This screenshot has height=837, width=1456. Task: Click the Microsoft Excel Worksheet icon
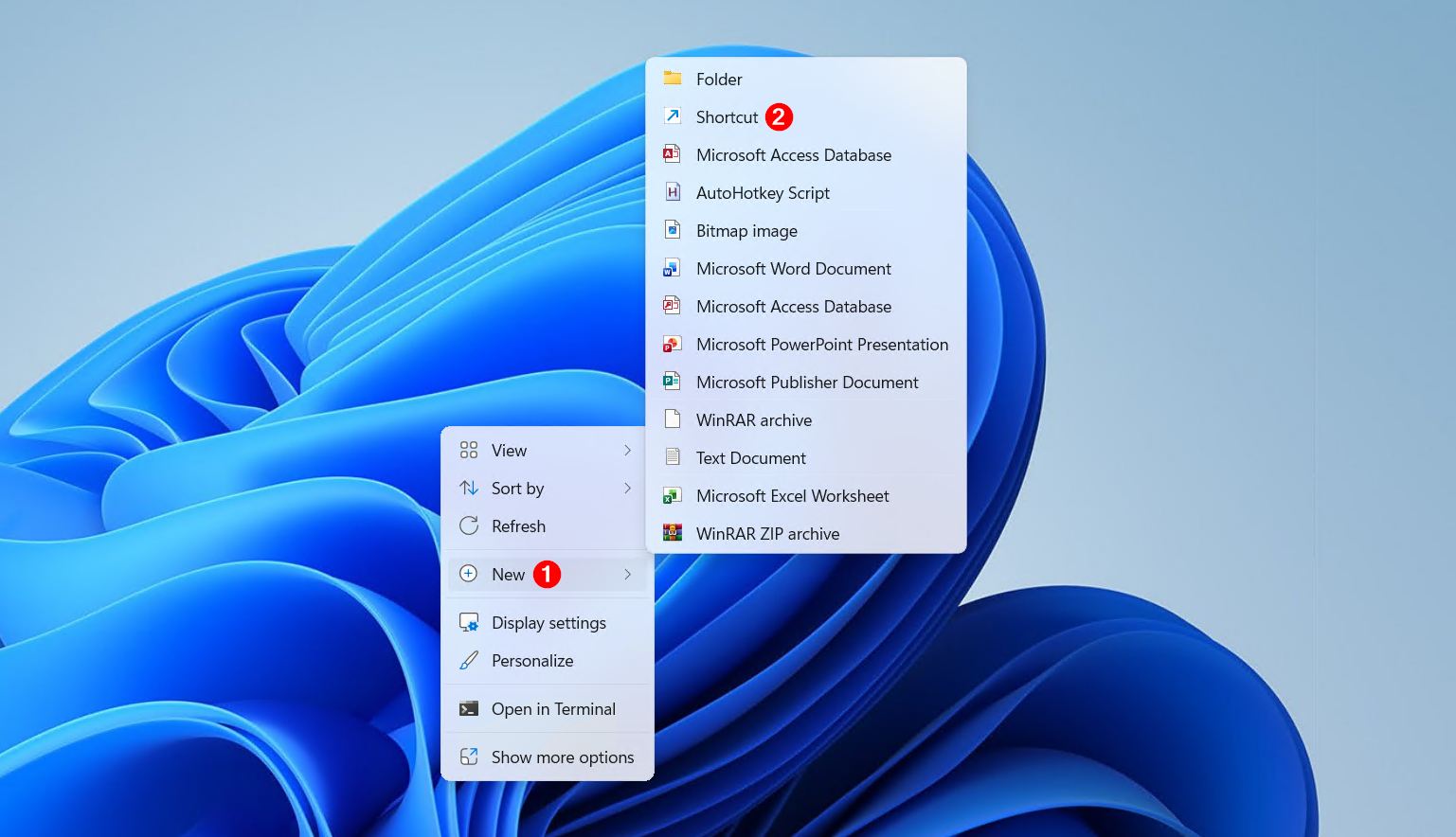(x=673, y=495)
